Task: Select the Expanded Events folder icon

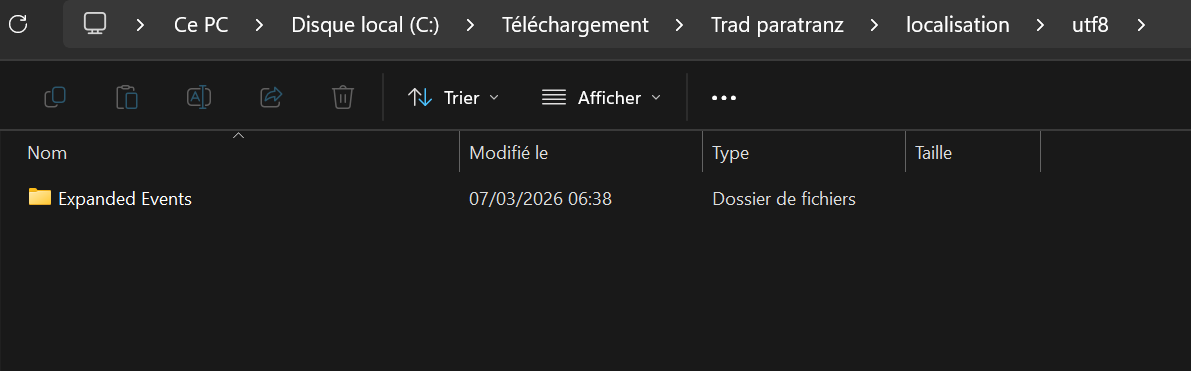Action: (39, 198)
